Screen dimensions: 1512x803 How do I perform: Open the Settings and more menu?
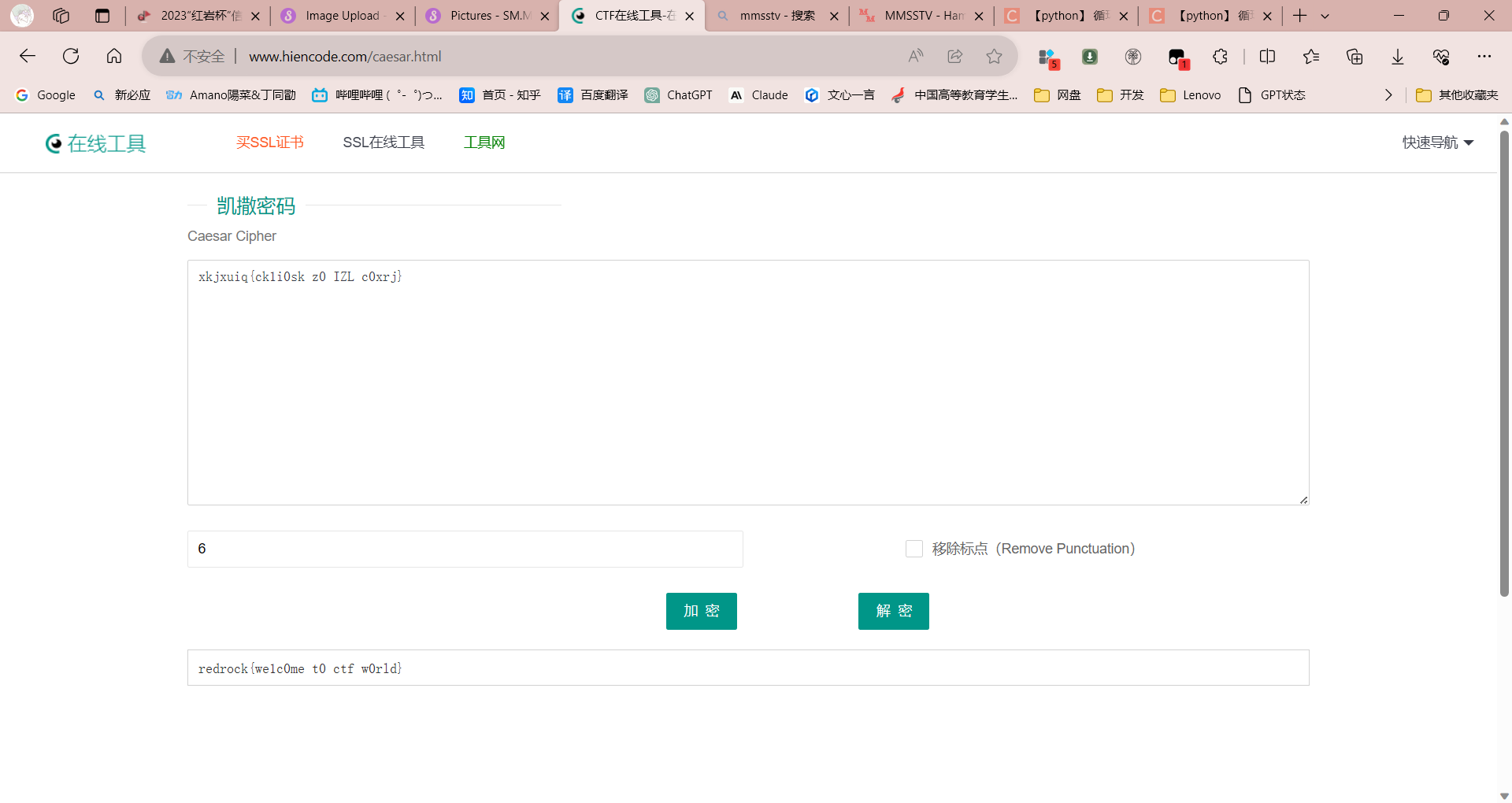1484,56
